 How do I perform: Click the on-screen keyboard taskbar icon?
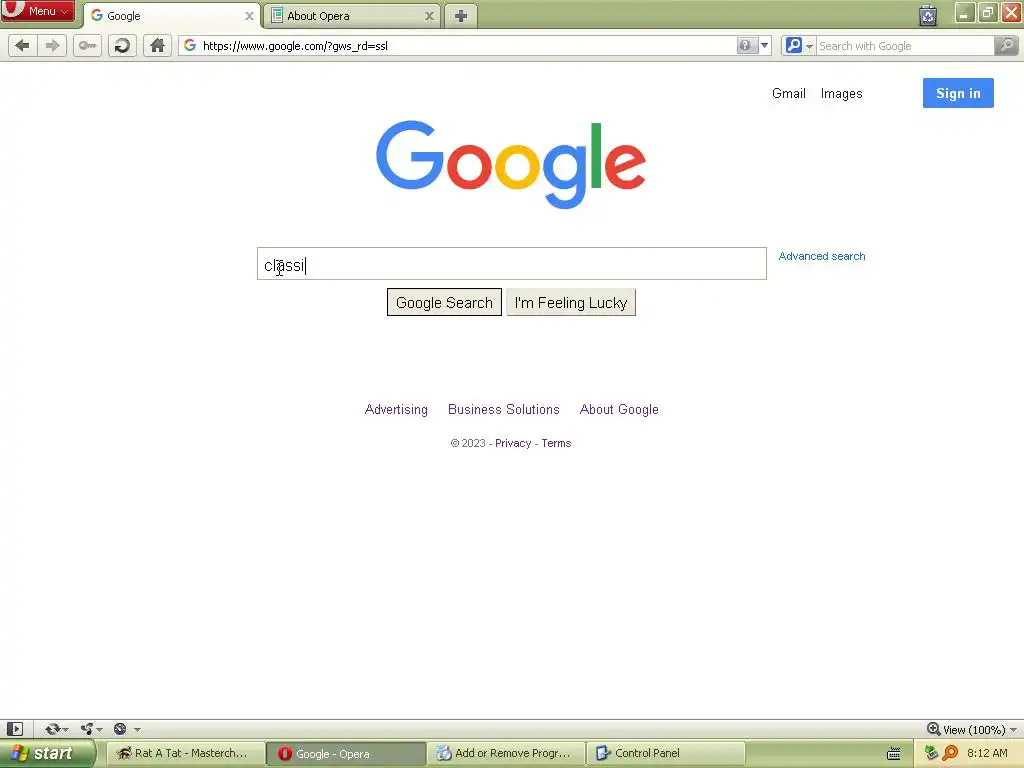(x=893, y=754)
